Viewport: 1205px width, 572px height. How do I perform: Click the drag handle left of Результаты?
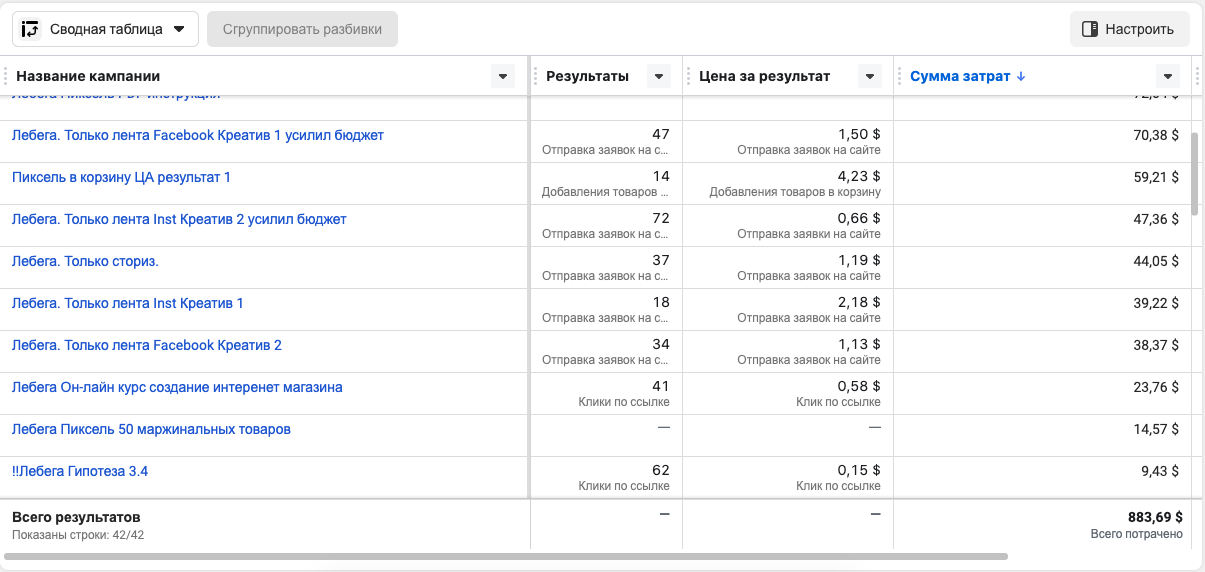click(x=536, y=76)
